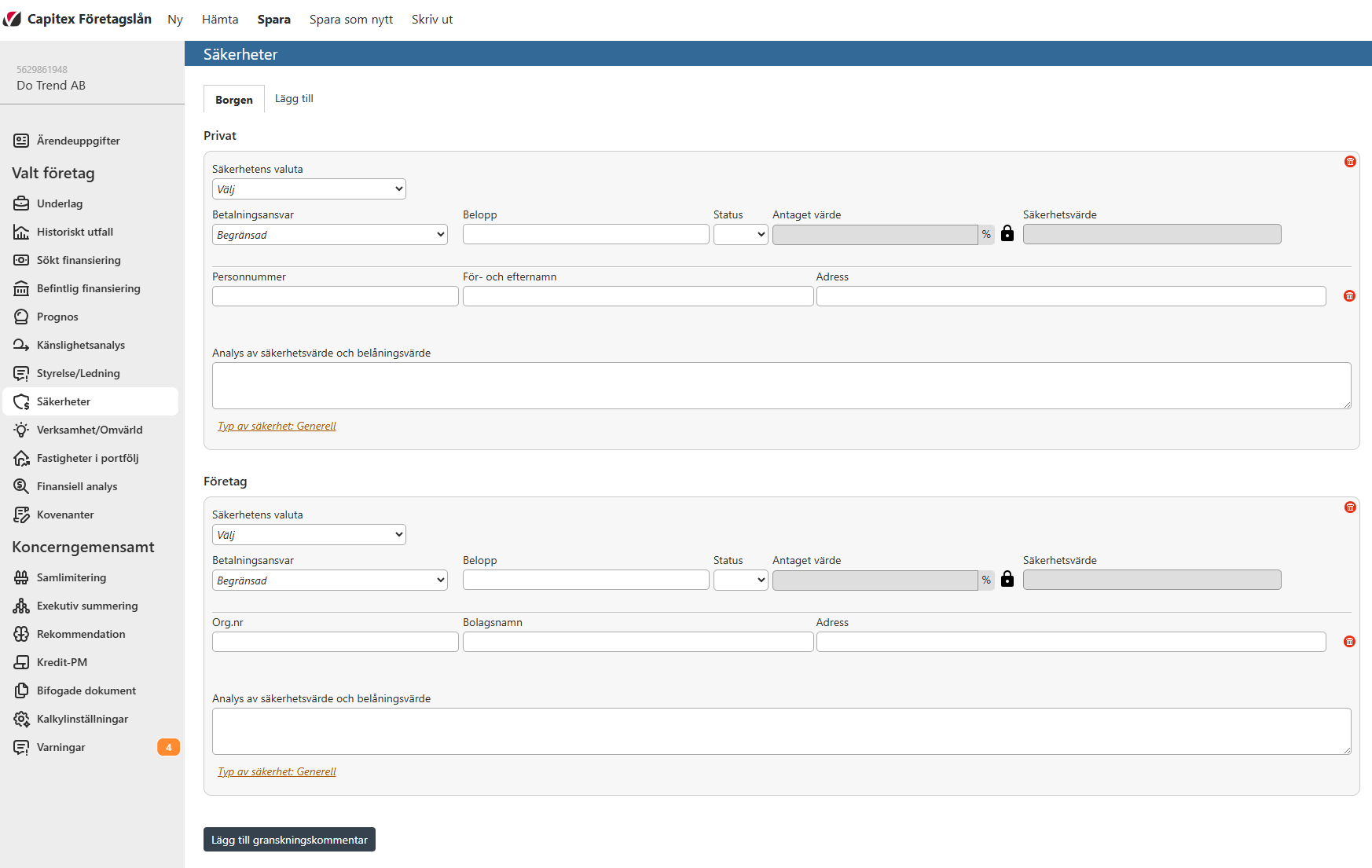This screenshot has height=868, width=1372.
Task: Click the Företag analysis text area
Action: 782,731
